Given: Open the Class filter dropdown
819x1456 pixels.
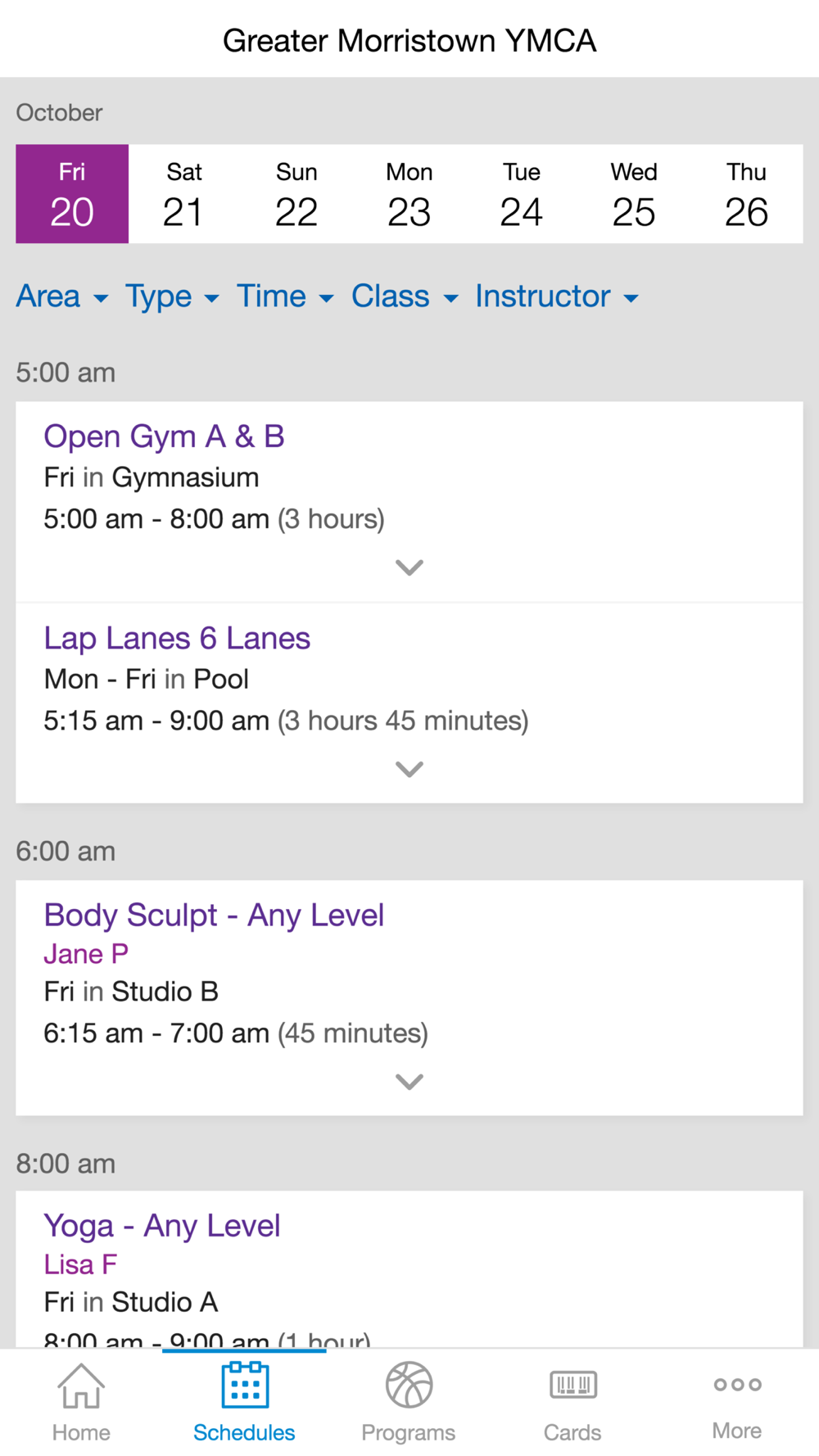Looking at the screenshot, I should (x=405, y=296).
